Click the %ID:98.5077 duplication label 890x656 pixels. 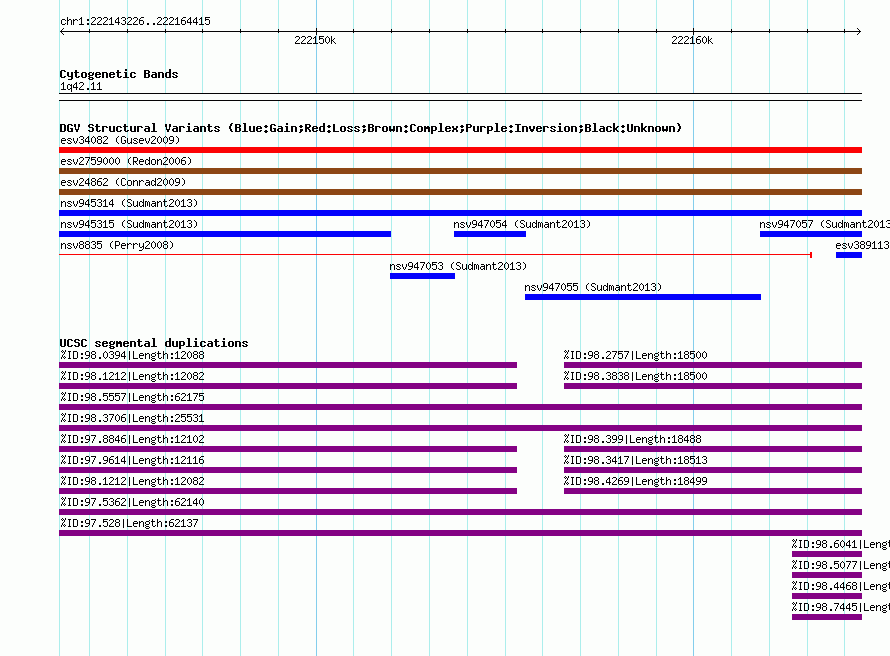pyautogui.click(x=841, y=565)
